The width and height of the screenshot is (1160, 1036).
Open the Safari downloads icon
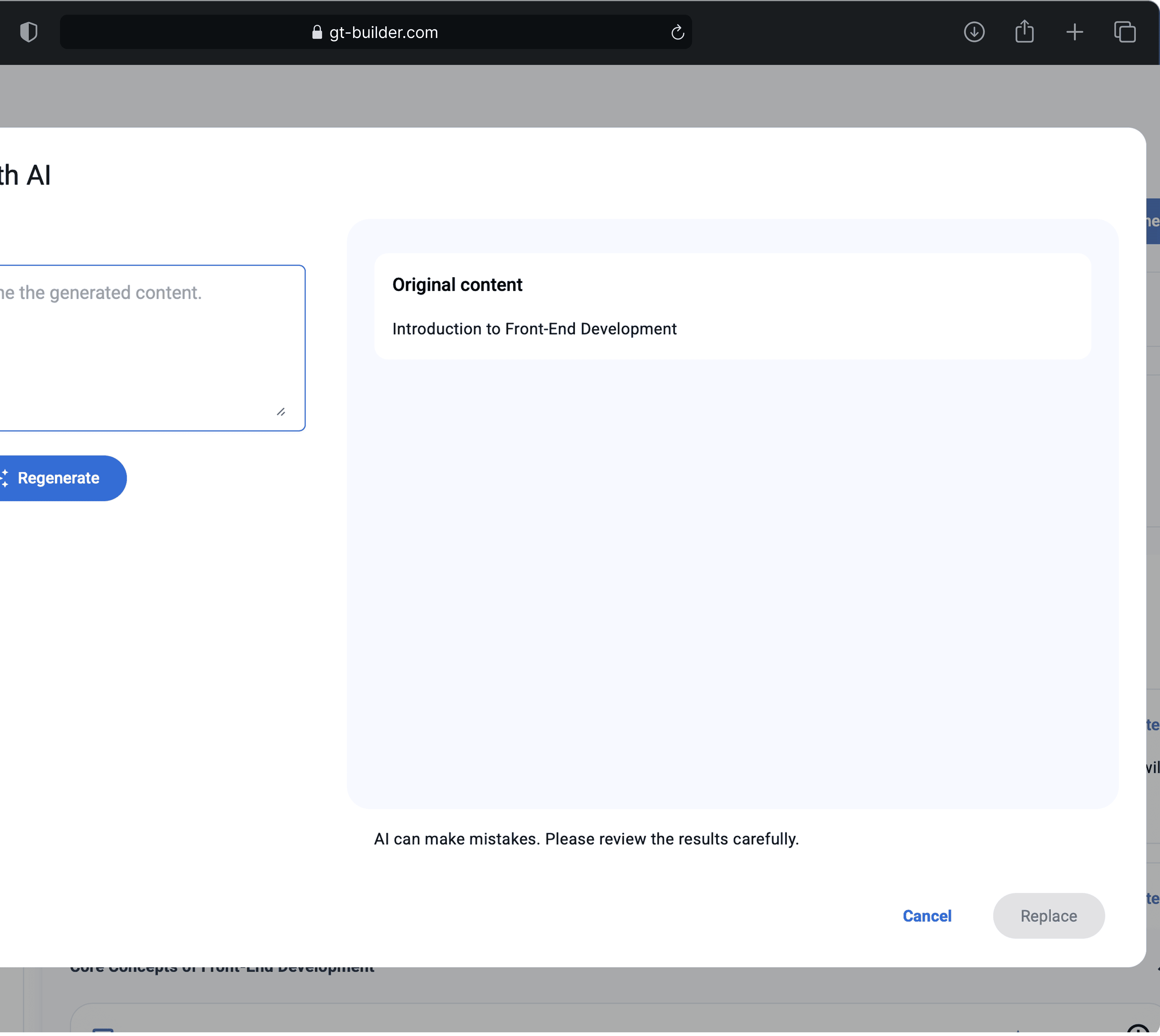point(974,32)
